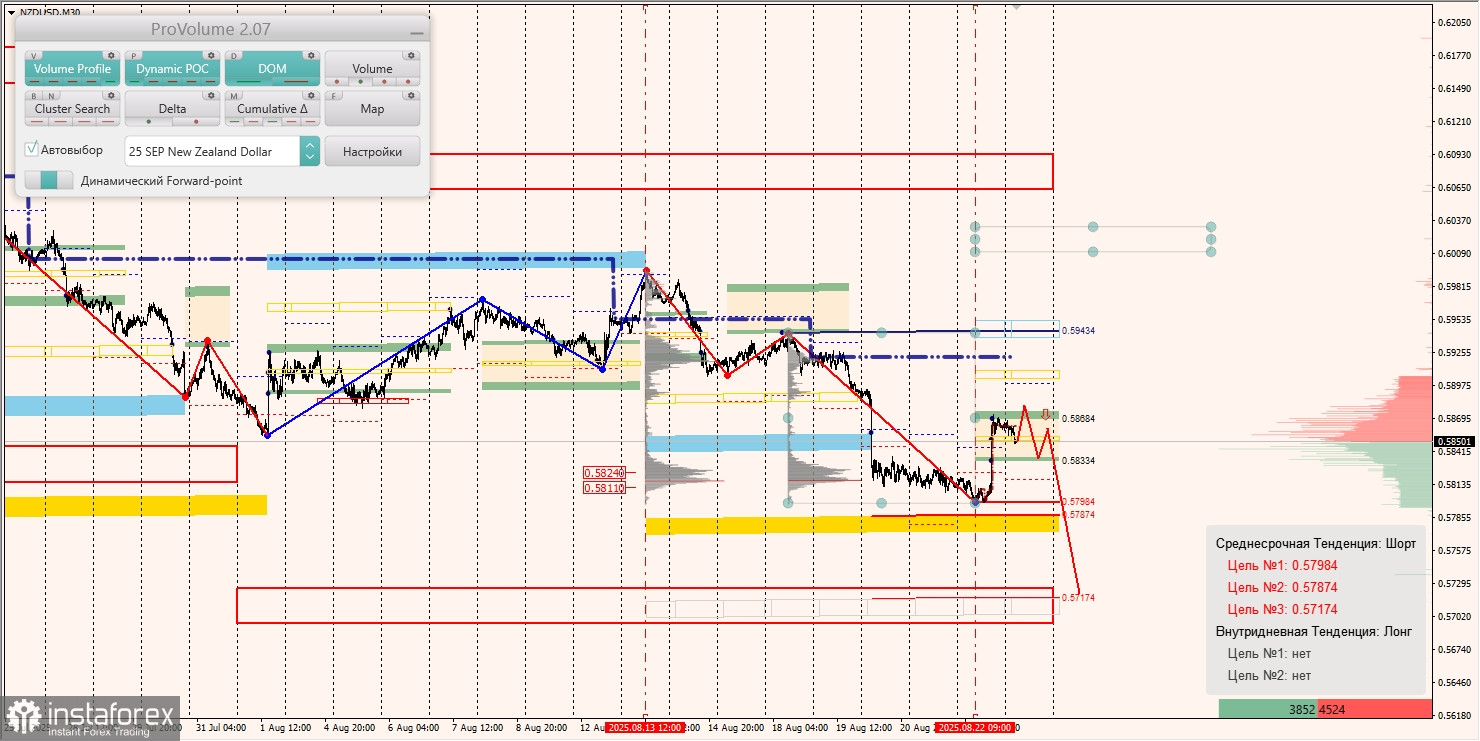The height and width of the screenshot is (741, 1480).
Task: Click the 2025.08.22 09:00 date marker
Action: pyautogui.click(x=975, y=728)
